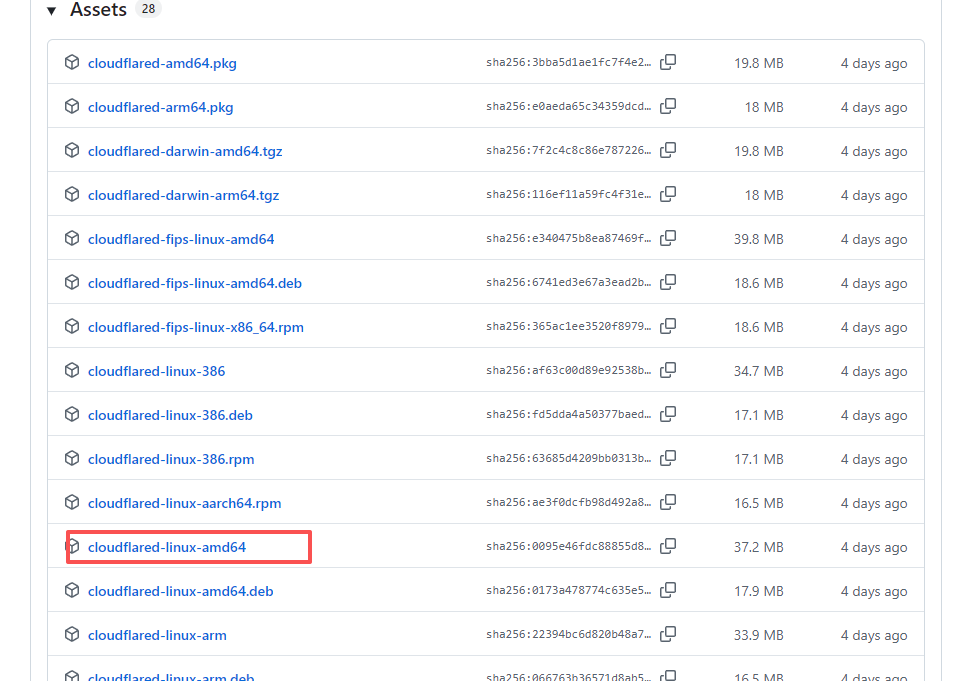
Task: Click package icon beside cloudflared-darwin-arm64.tgz
Action: (x=72, y=194)
